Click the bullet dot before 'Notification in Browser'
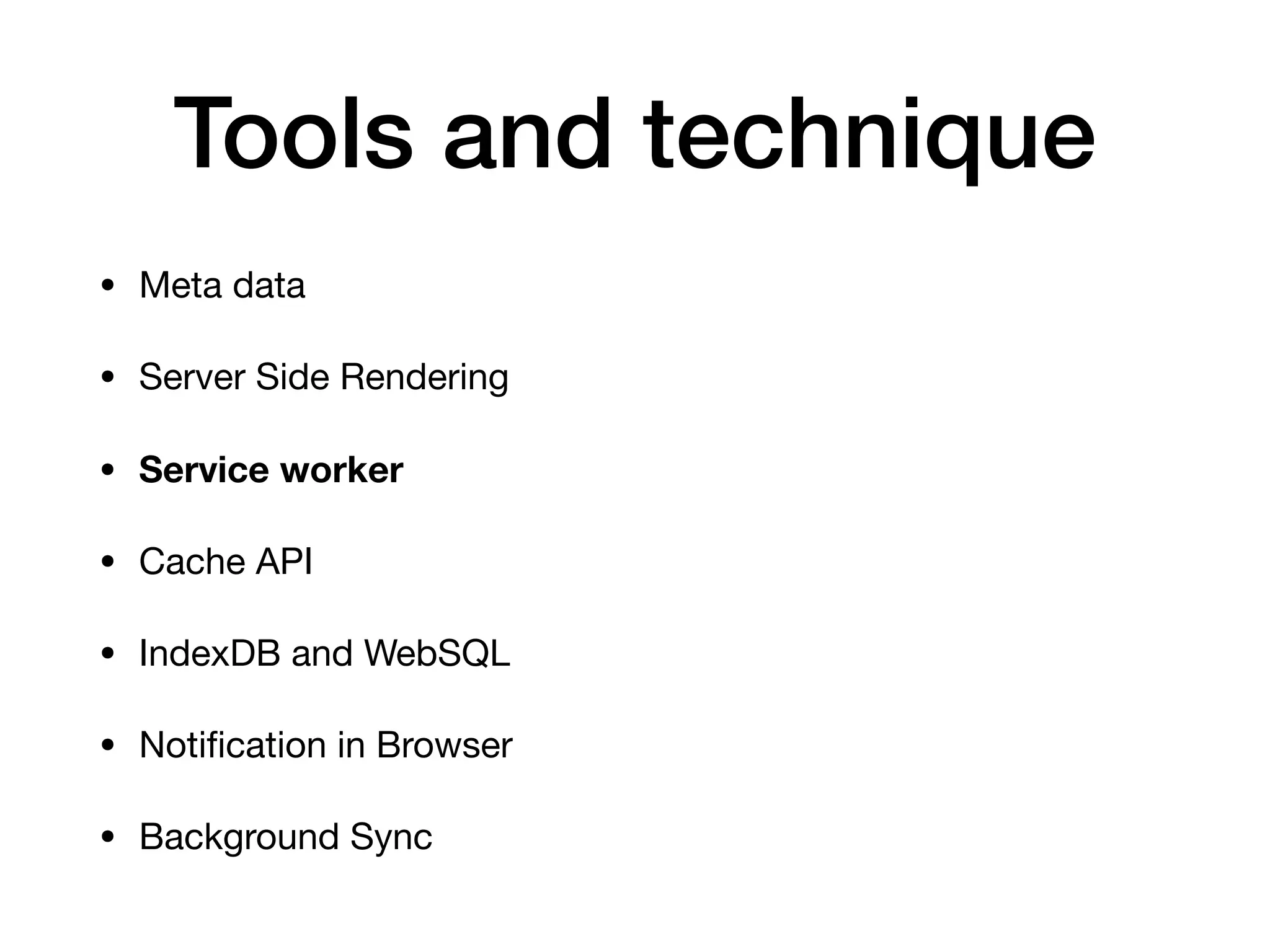1270x952 pixels. tap(108, 746)
